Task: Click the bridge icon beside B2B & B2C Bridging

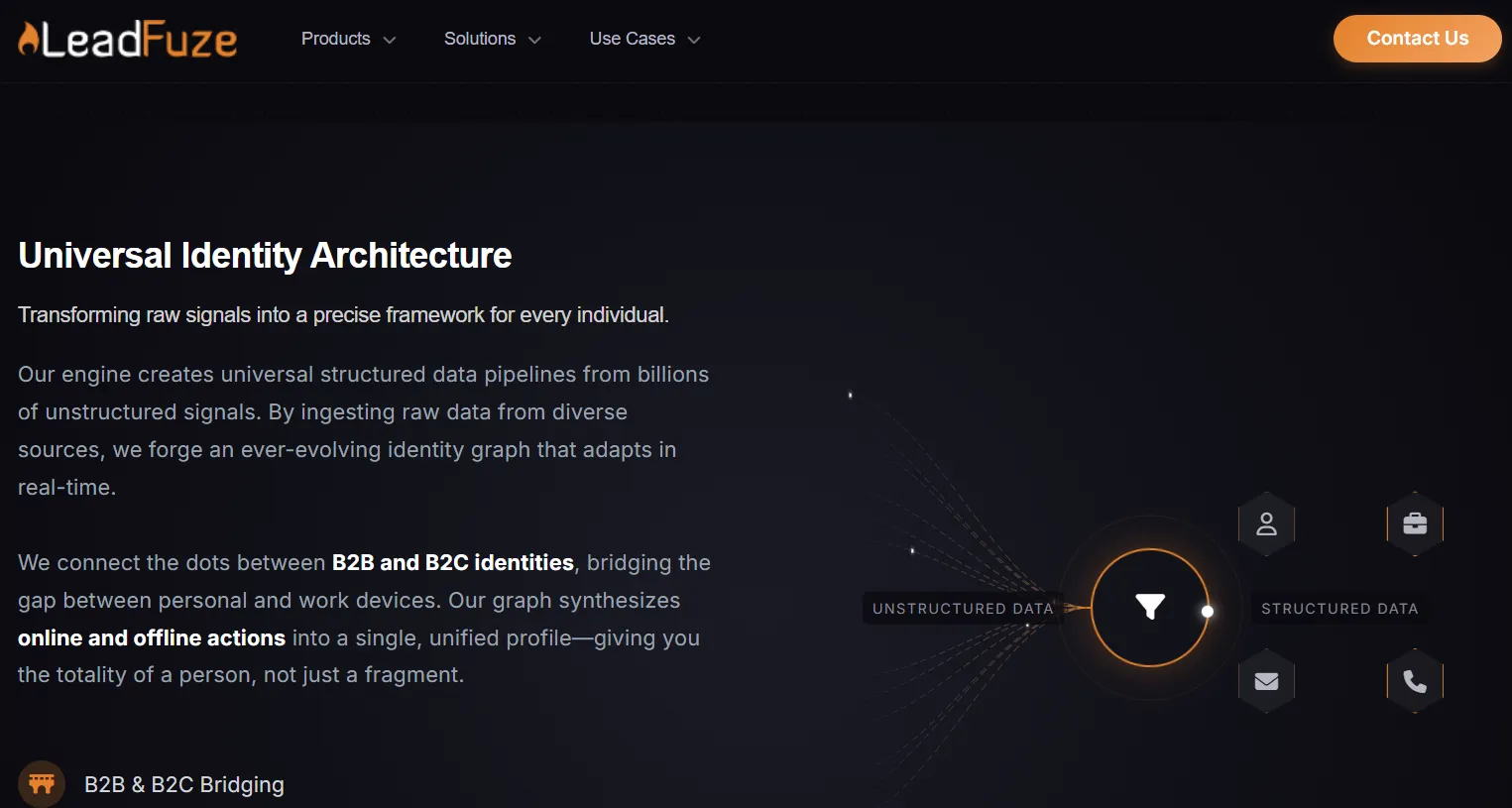Action: 41,782
